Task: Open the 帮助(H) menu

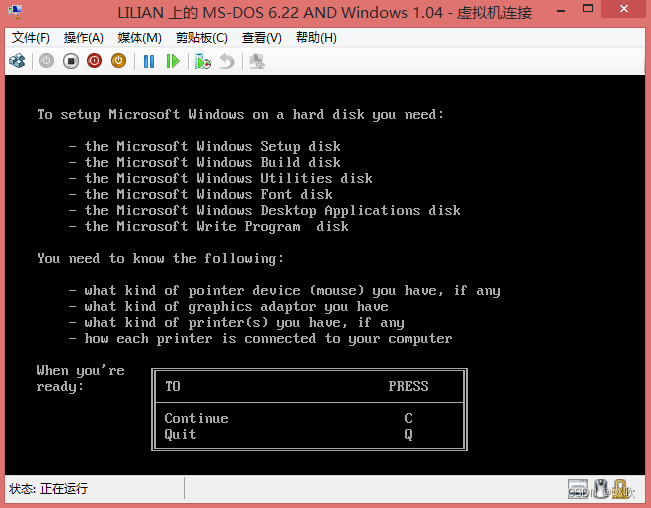Action: 316,38
